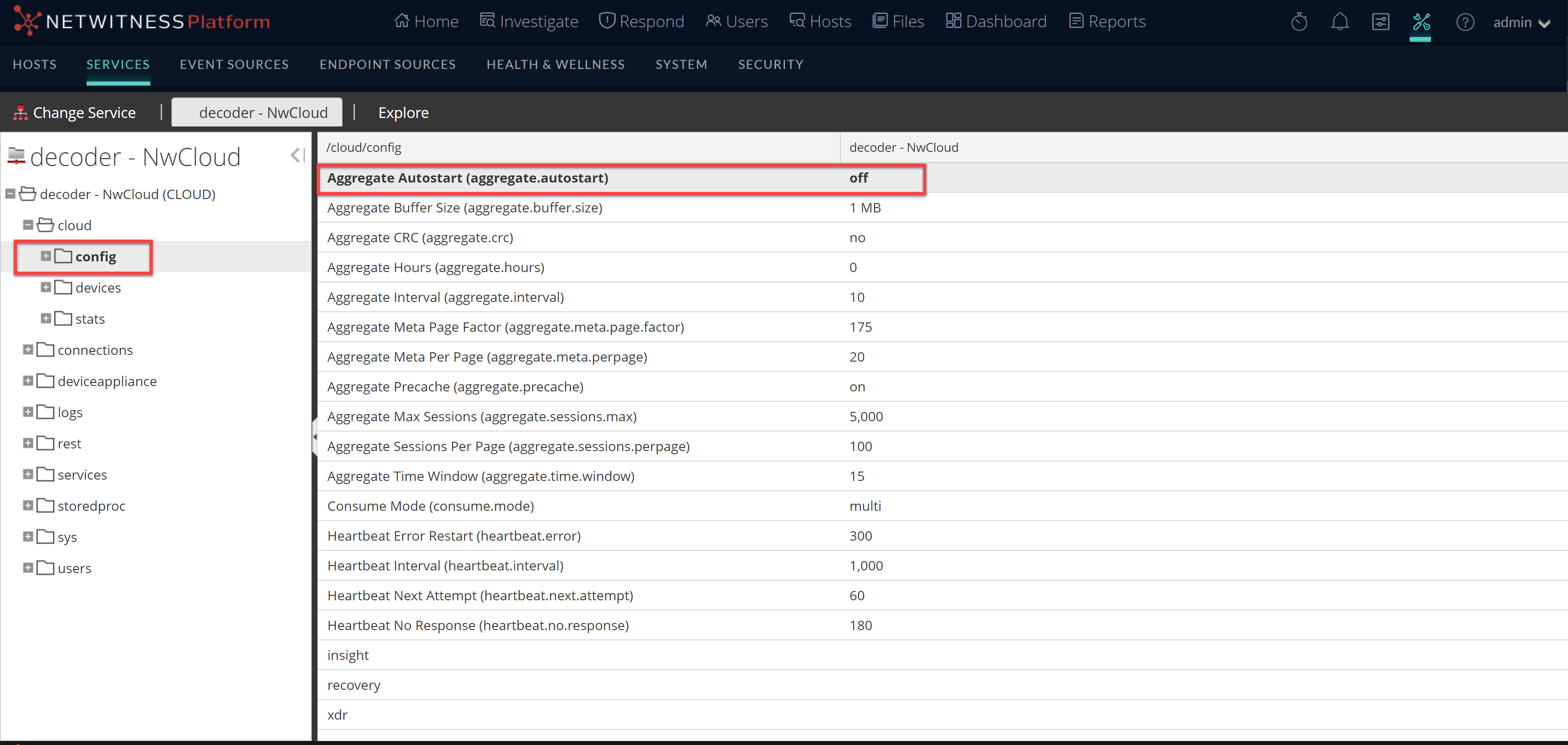Open the Respond menu
The height and width of the screenshot is (745, 1568).
(x=642, y=21)
